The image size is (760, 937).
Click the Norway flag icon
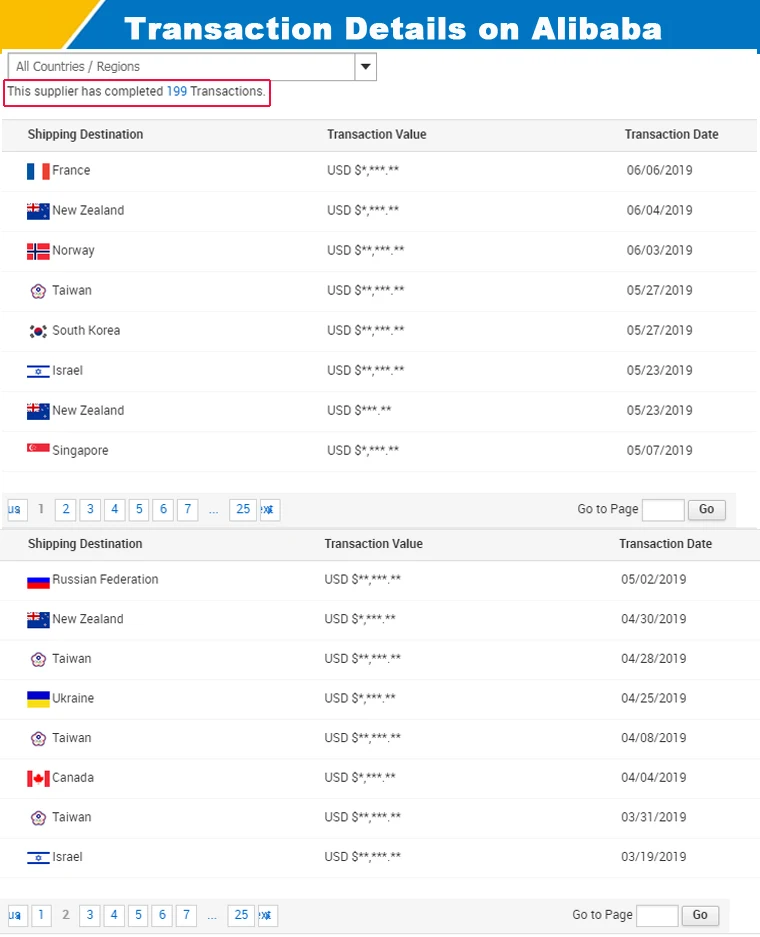(x=38, y=251)
